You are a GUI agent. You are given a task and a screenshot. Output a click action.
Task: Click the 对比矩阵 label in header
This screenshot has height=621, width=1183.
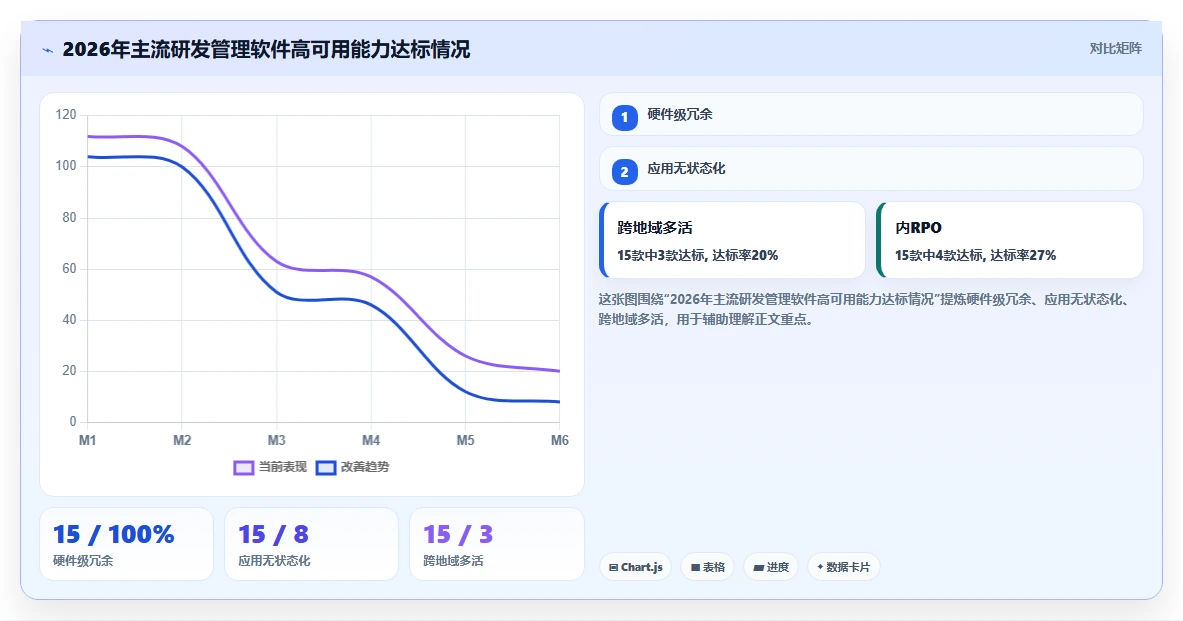1115,48
